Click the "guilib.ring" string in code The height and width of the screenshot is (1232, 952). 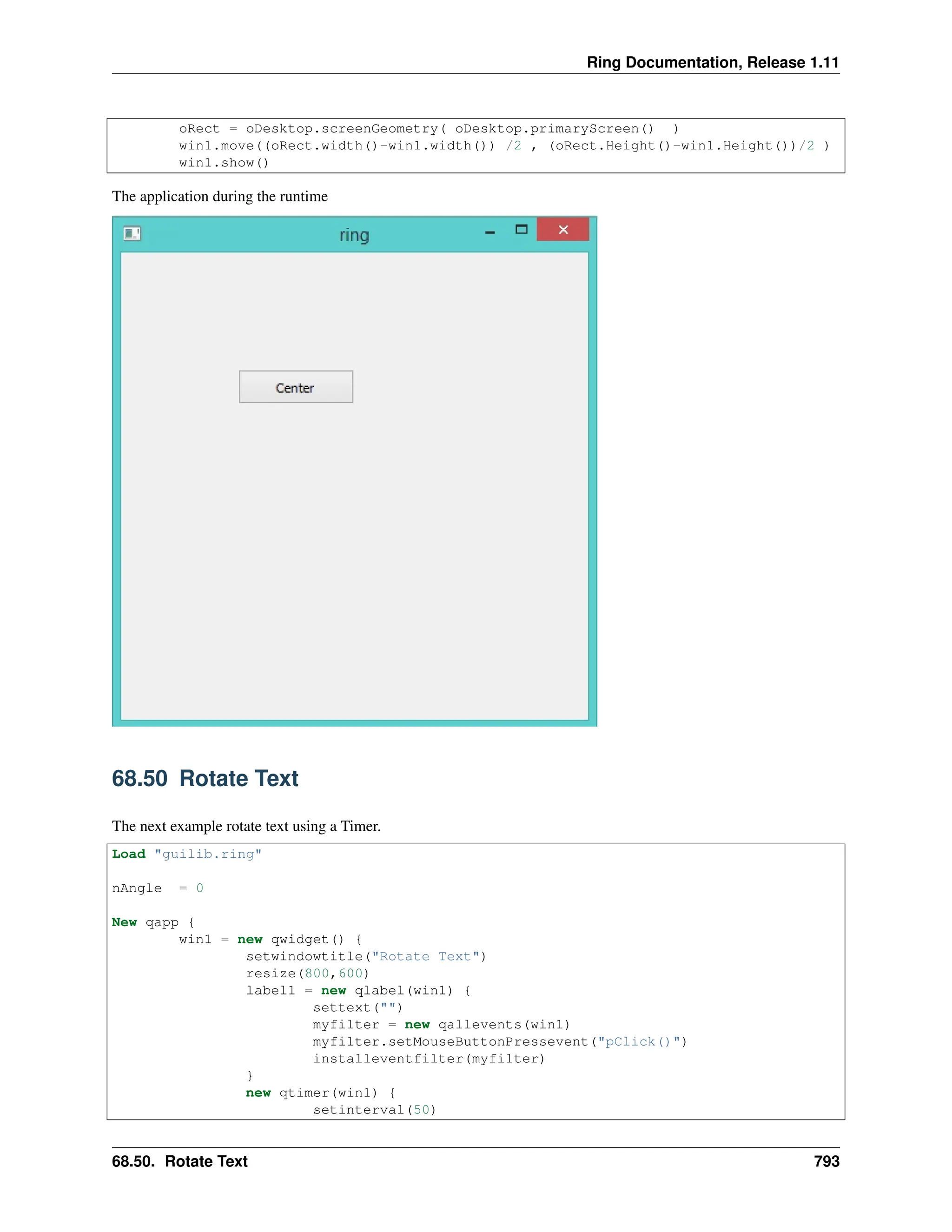[207, 854]
